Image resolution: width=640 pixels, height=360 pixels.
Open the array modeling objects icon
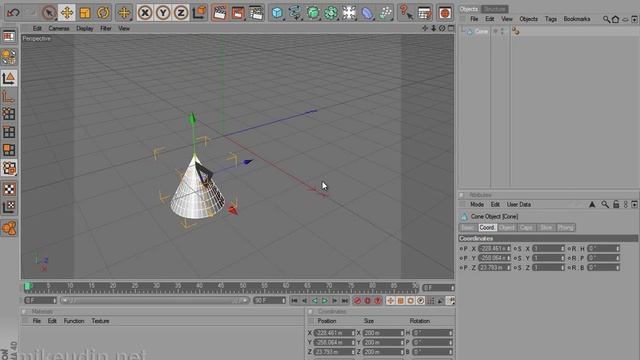331,13
